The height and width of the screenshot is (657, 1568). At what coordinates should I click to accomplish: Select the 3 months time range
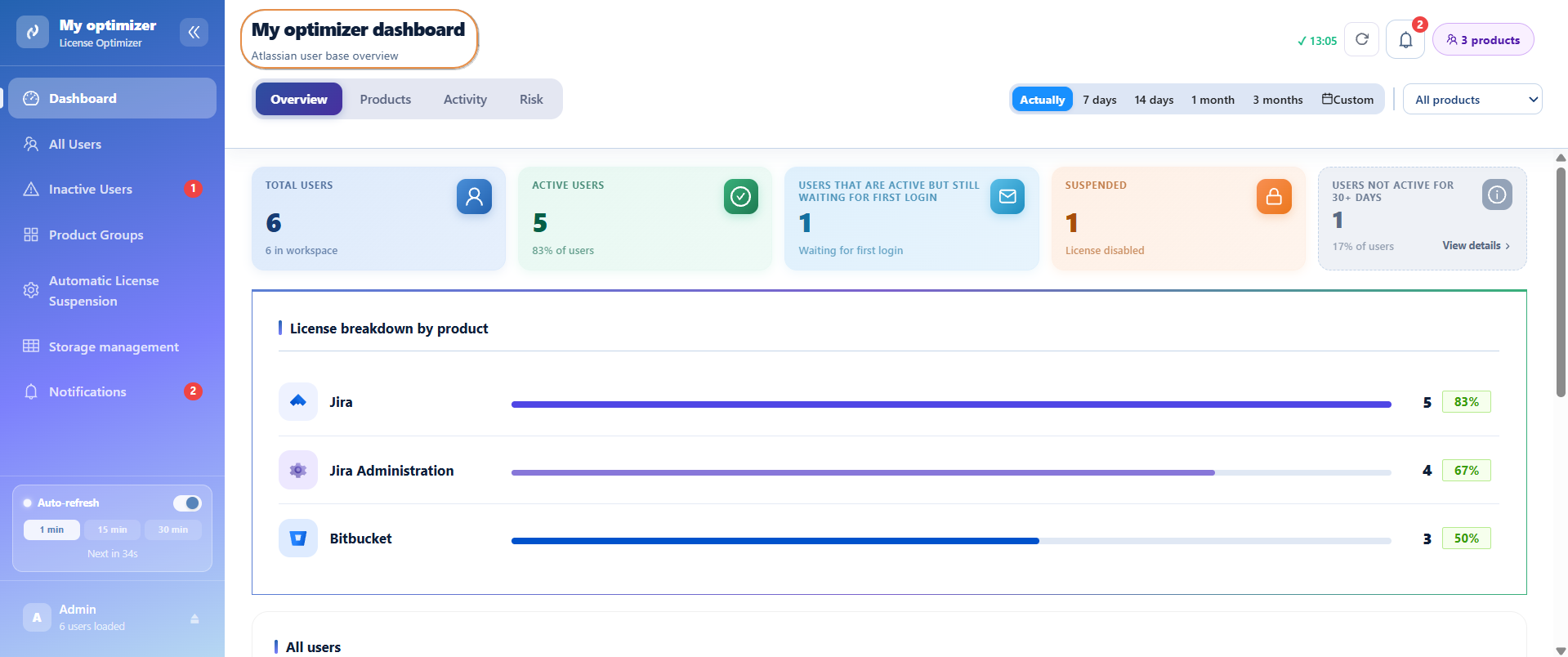pos(1278,100)
